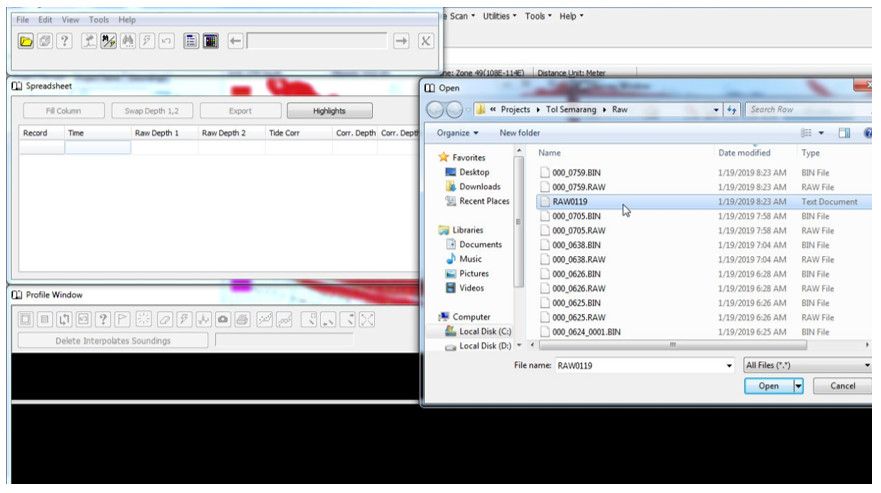Image resolution: width=881 pixels, height=493 pixels.
Task: Click the right arrow next button in toolbar
Action: tap(401, 41)
